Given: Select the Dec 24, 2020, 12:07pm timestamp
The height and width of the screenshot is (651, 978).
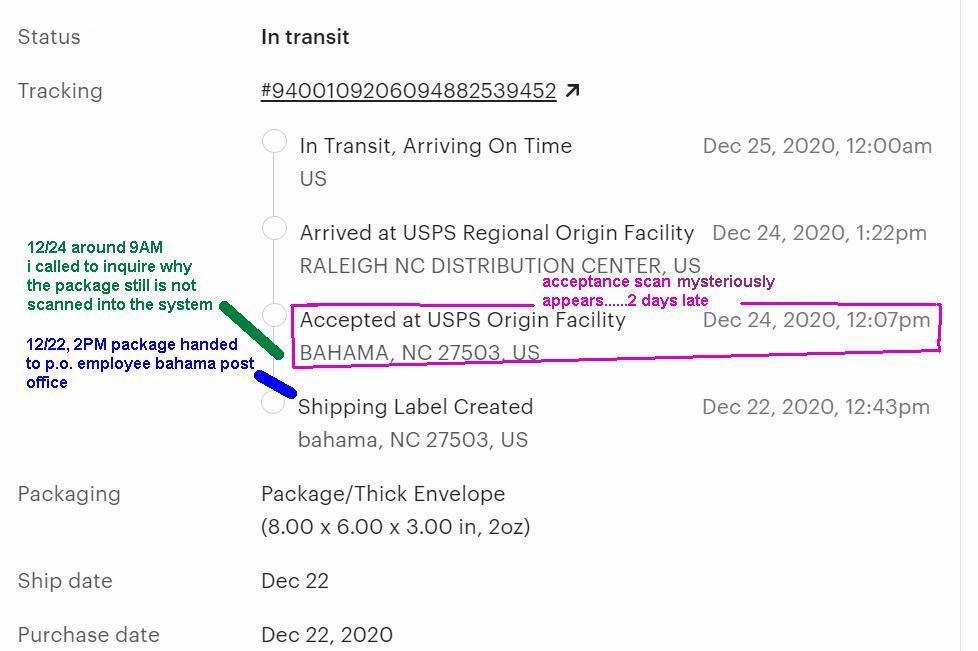Looking at the screenshot, I should click(x=816, y=320).
